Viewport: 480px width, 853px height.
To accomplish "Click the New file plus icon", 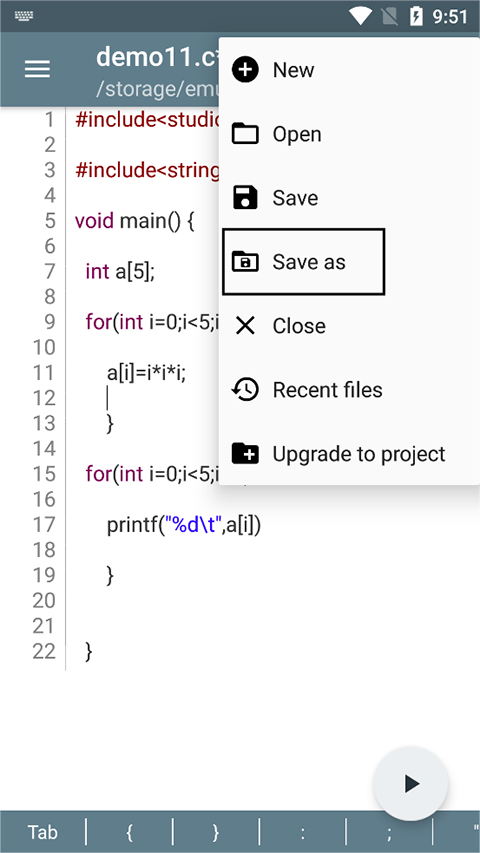I will click(x=245, y=70).
